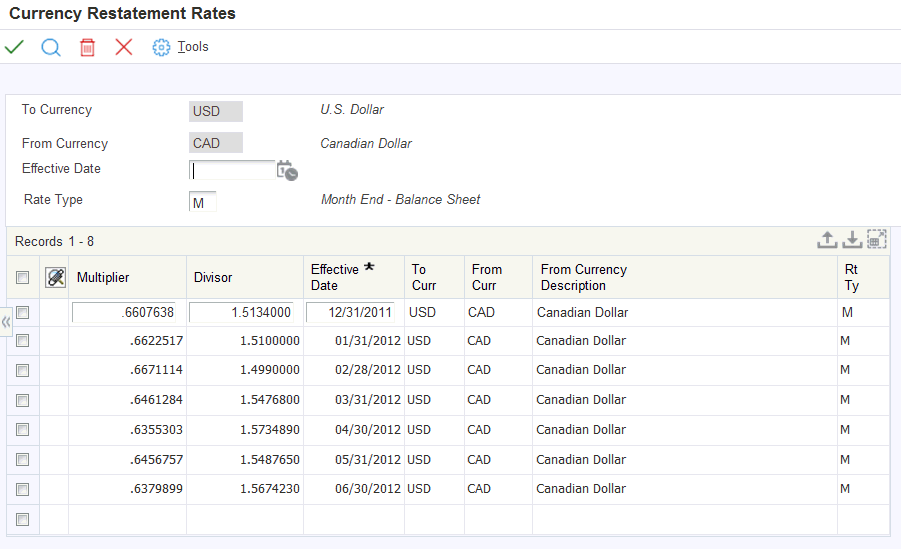Click the Effective Date input field
This screenshot has width=901, height=549.
pyautogui.click(x=232, y=171)
